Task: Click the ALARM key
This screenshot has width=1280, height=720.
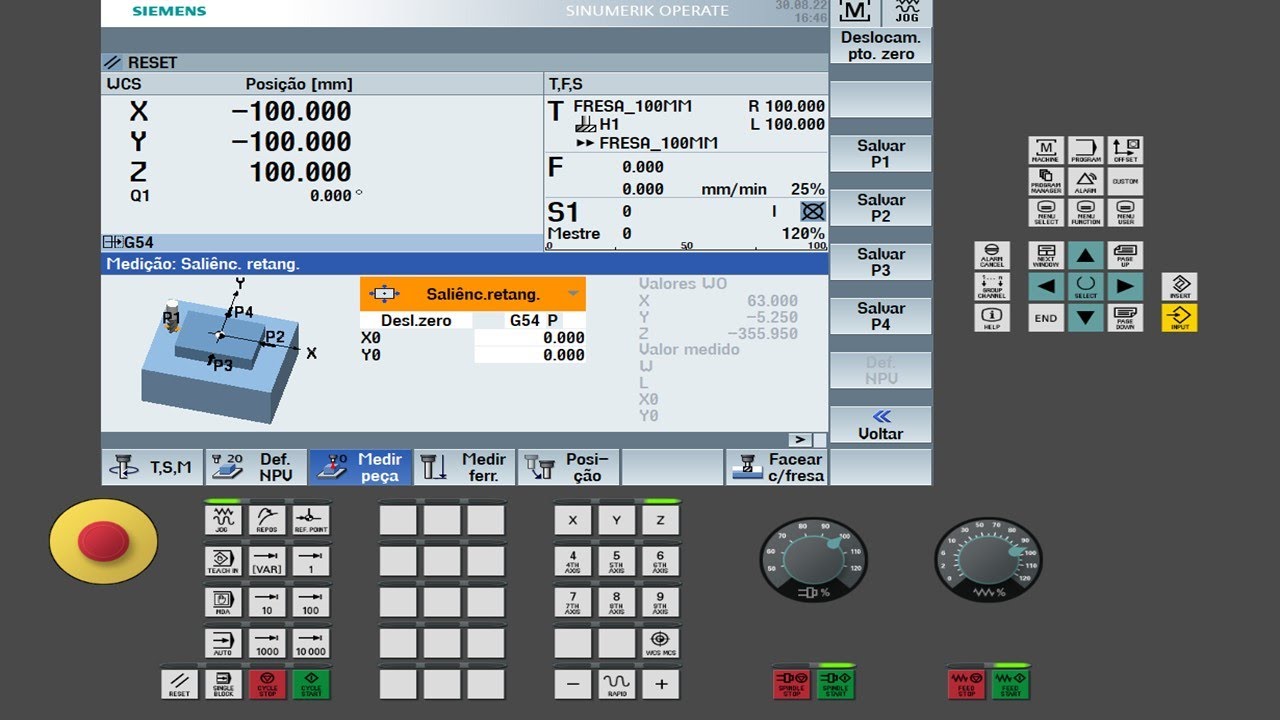Action: pyautogui.click(x=1086, y=182)
